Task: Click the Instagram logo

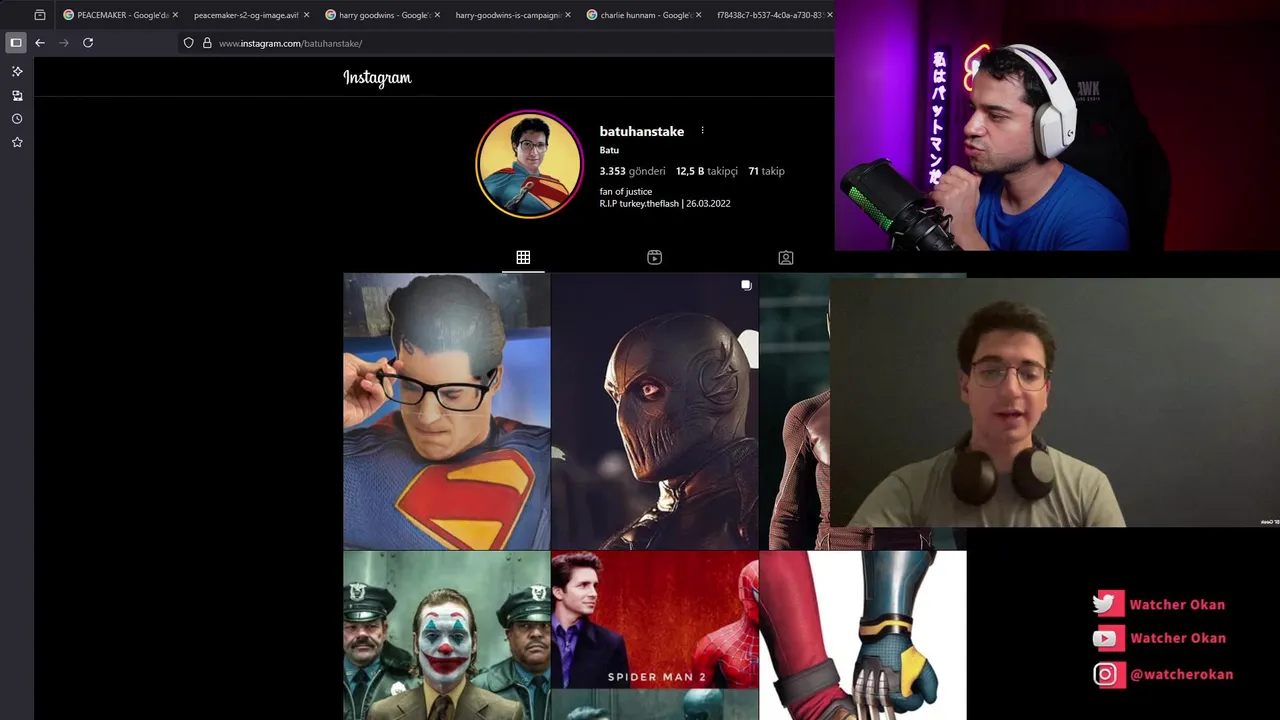Action: [x=377, y=78]
